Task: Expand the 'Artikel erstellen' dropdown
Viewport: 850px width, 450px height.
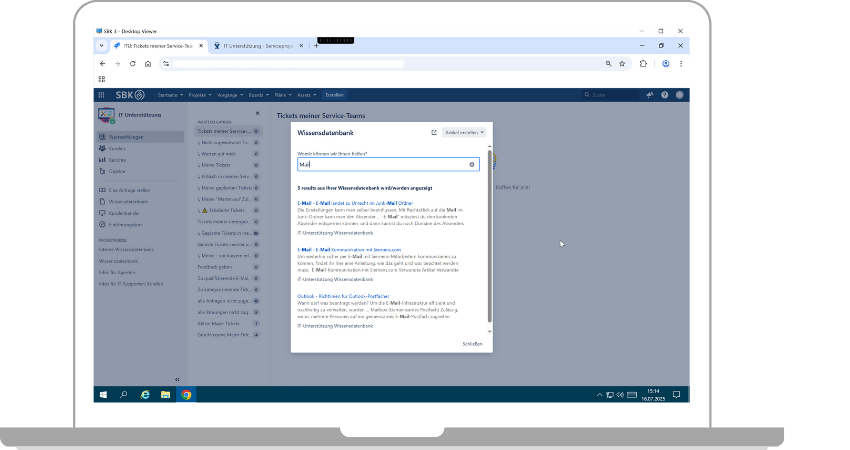Action: click(x=464, y=132)
